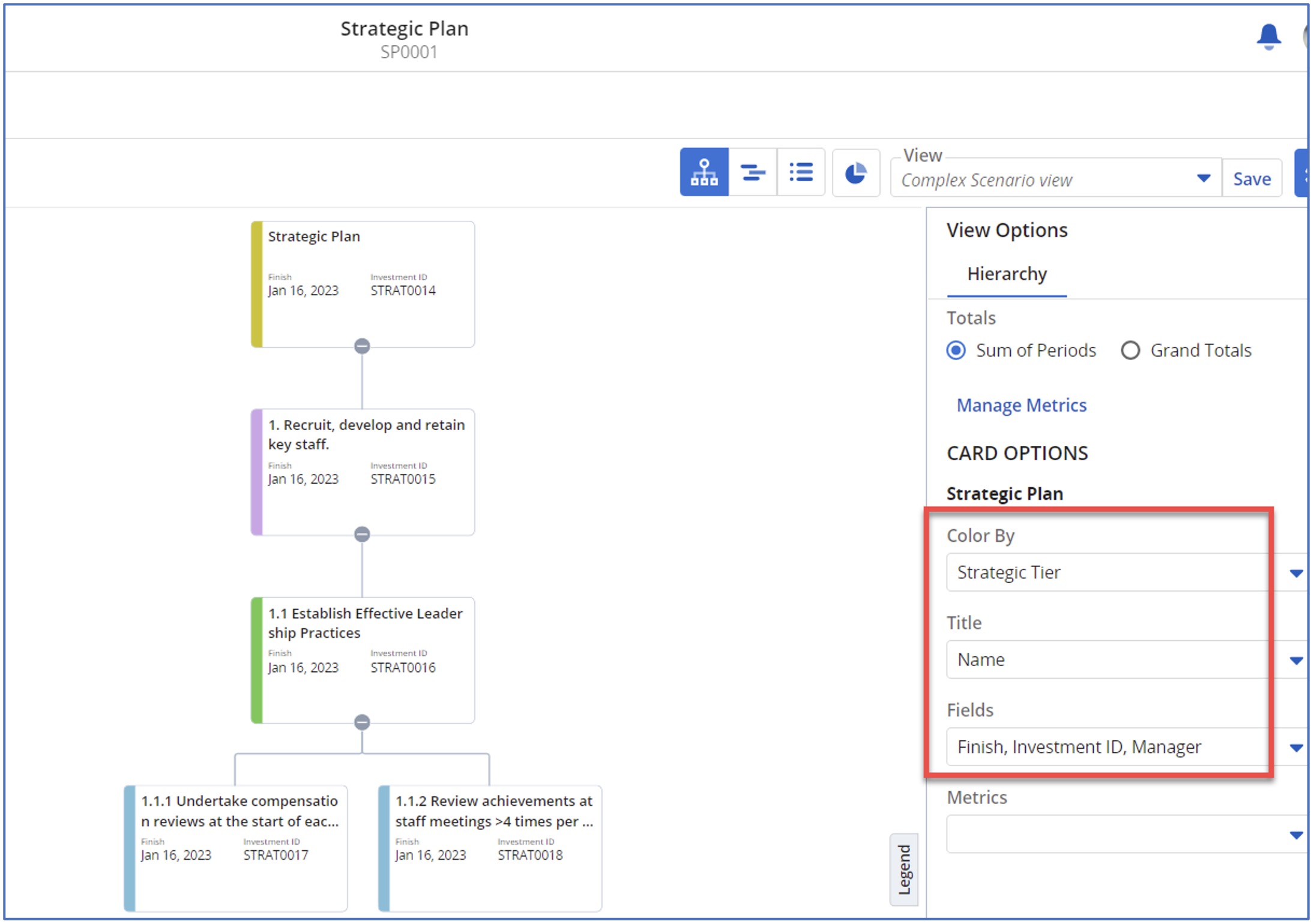This screenshot has width=1311, height=924.
Task: Select the Recruit, develop and retain card
Action: [363, 472]
